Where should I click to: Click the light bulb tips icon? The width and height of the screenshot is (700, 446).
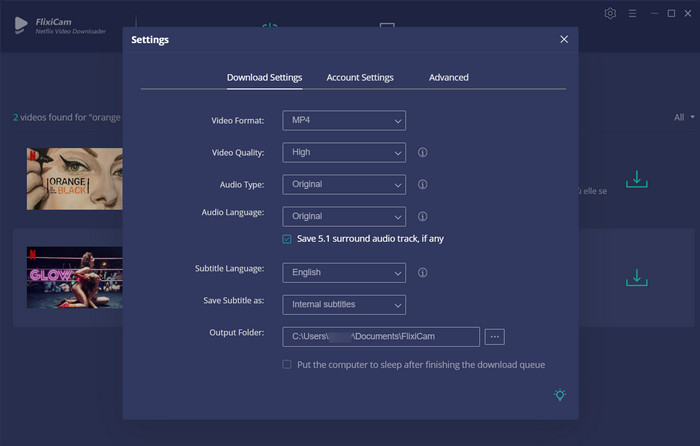(x=560, y=395)
